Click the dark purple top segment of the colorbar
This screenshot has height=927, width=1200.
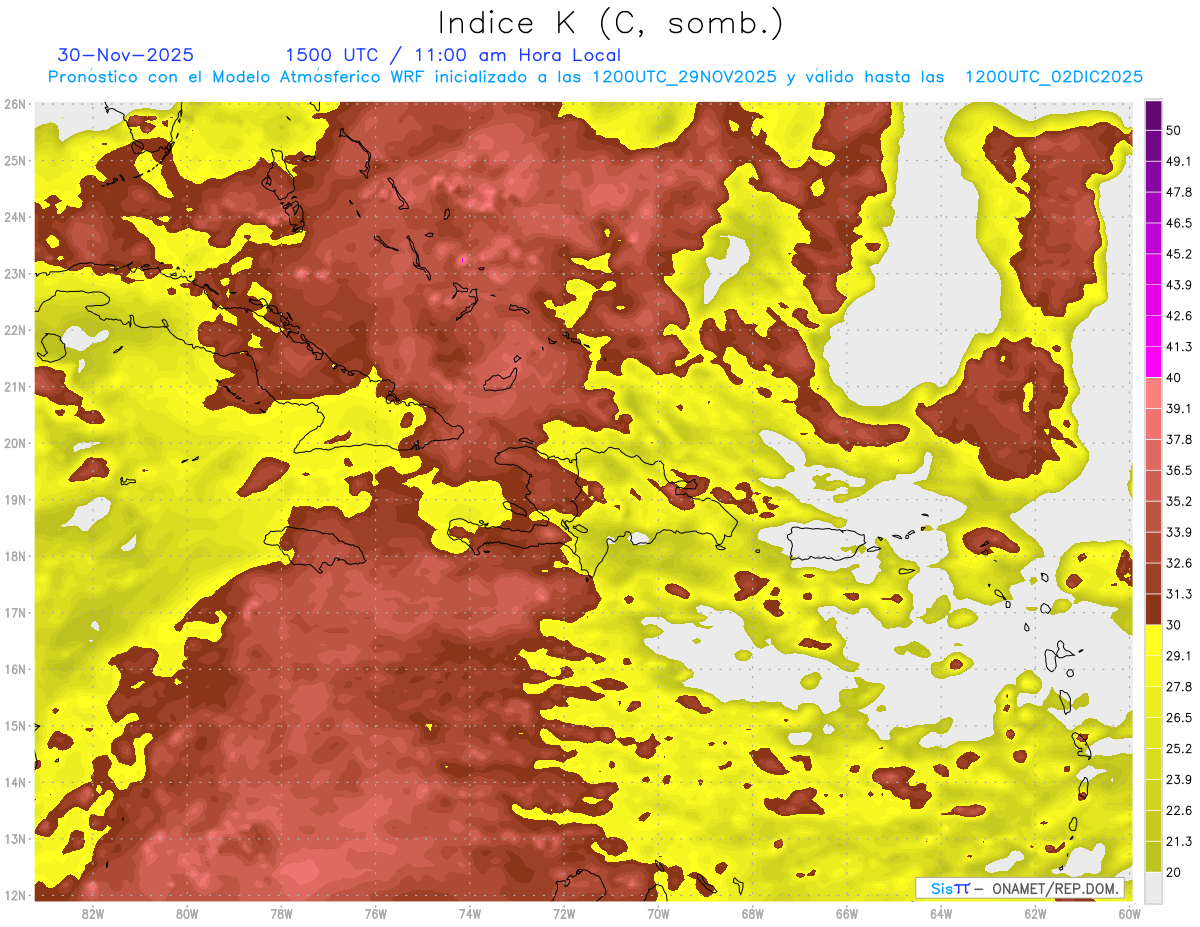1154,116
